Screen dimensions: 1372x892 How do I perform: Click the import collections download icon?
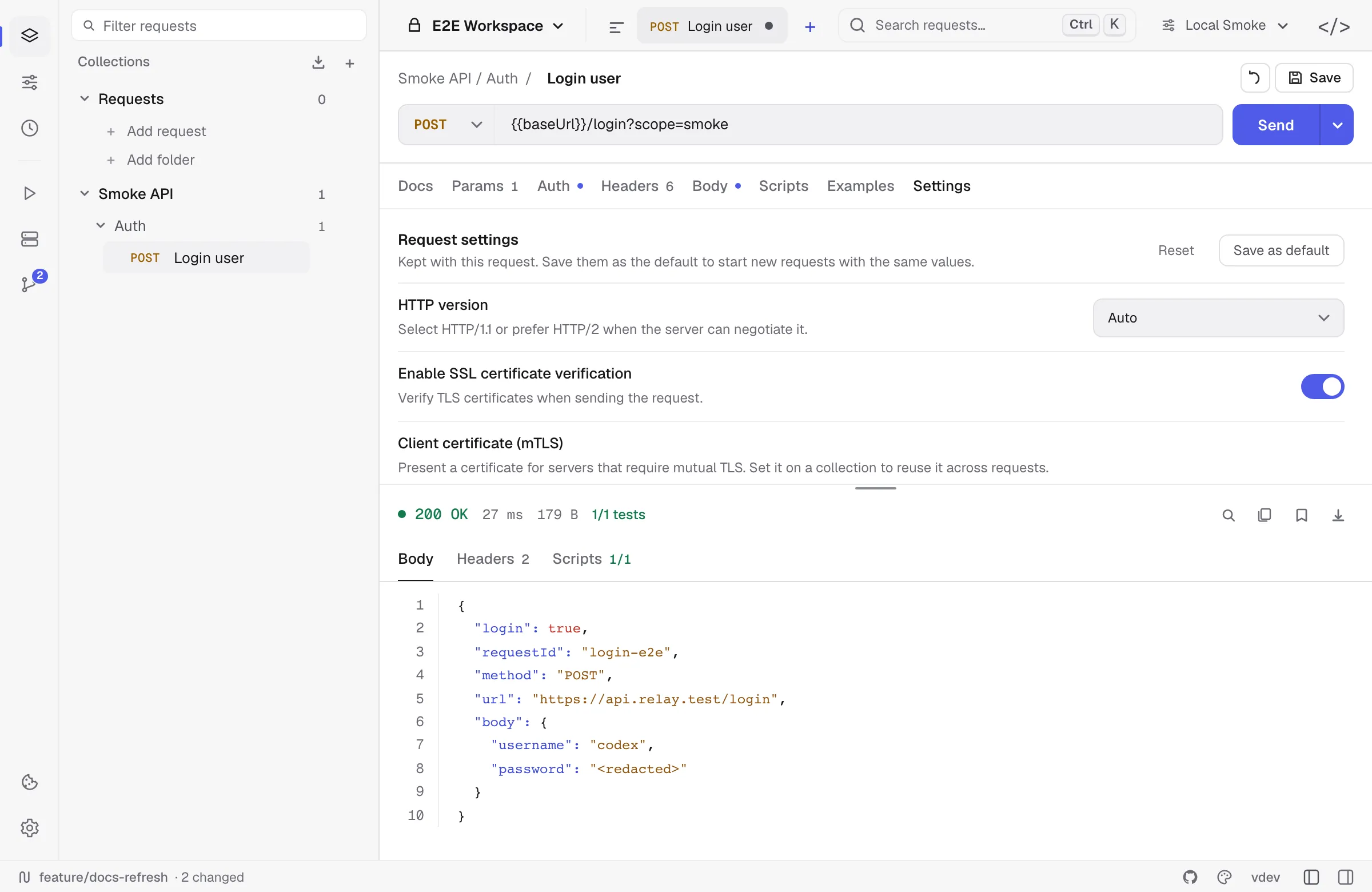pos(318,62)
